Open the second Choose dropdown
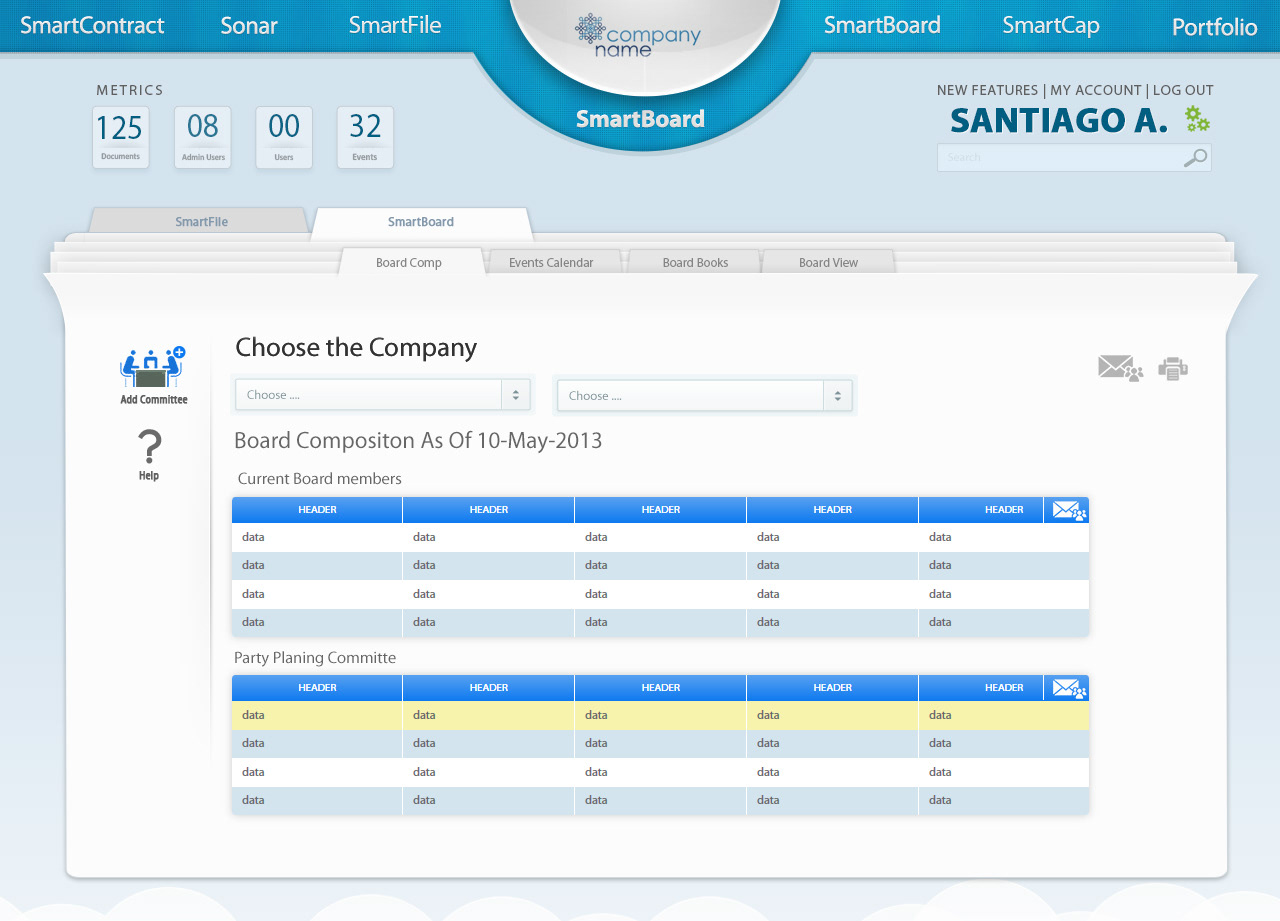 (x=705, y=396)
